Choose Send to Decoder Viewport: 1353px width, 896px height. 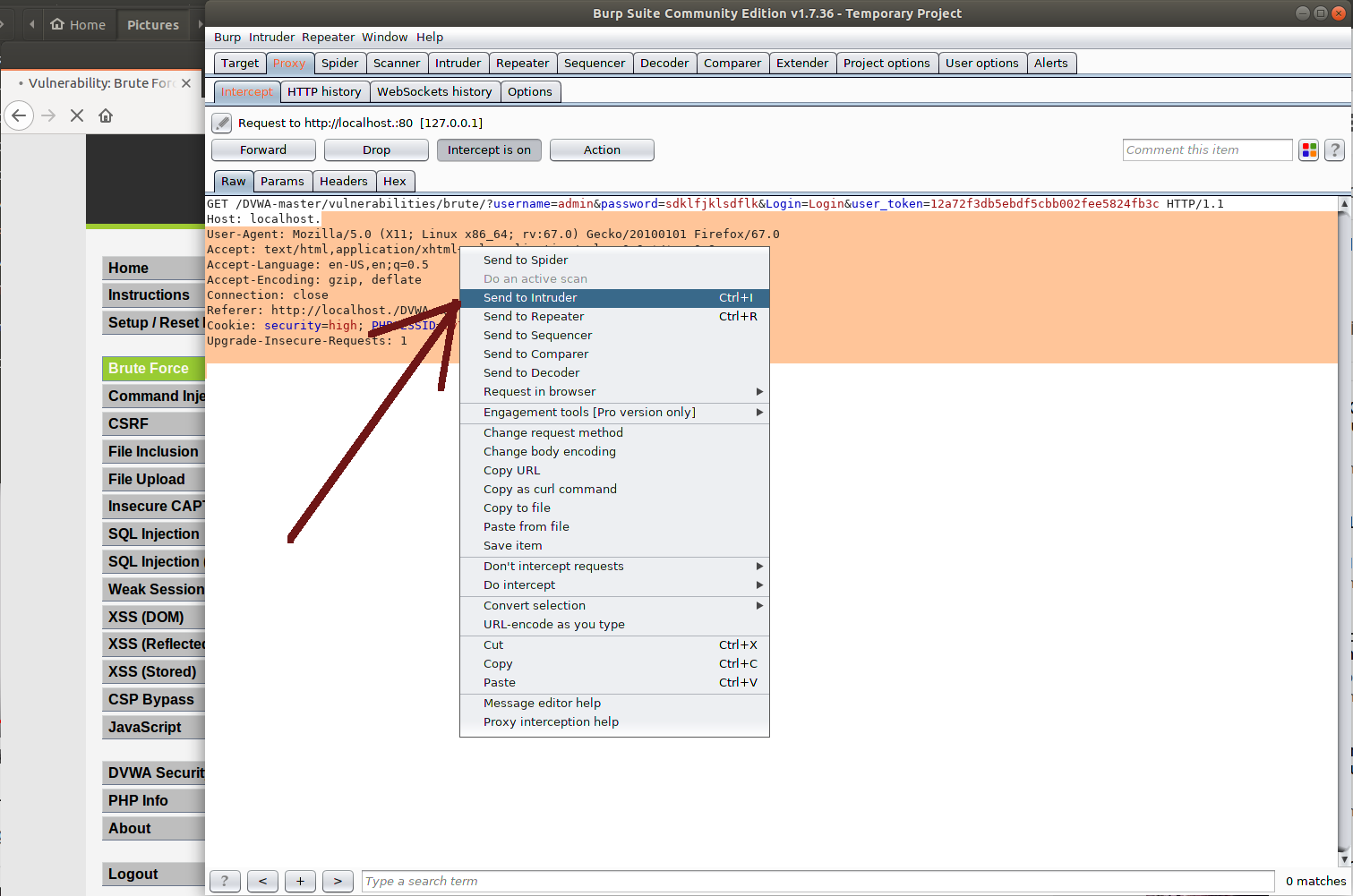coord(614,373)
